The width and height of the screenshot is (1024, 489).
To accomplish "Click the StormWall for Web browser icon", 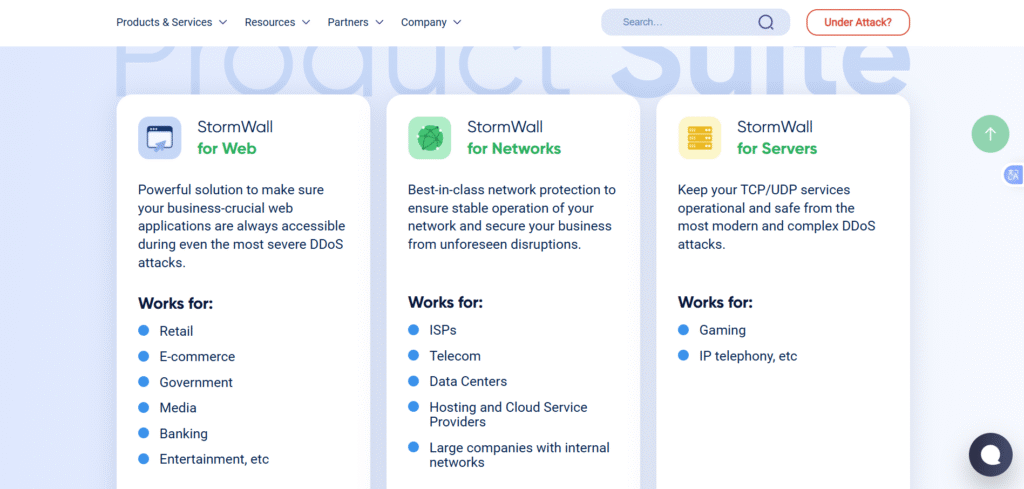I will click(160, 138).
